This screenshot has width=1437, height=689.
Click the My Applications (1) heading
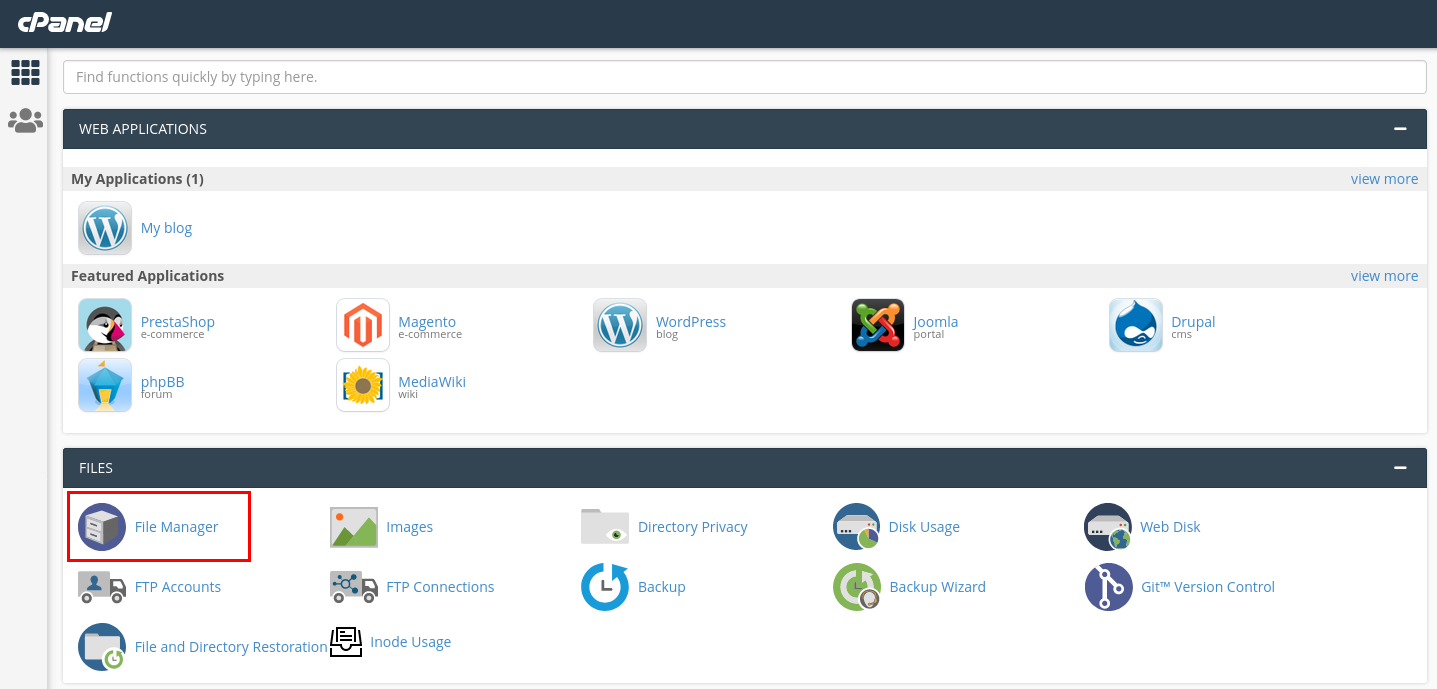click(137, 179)
